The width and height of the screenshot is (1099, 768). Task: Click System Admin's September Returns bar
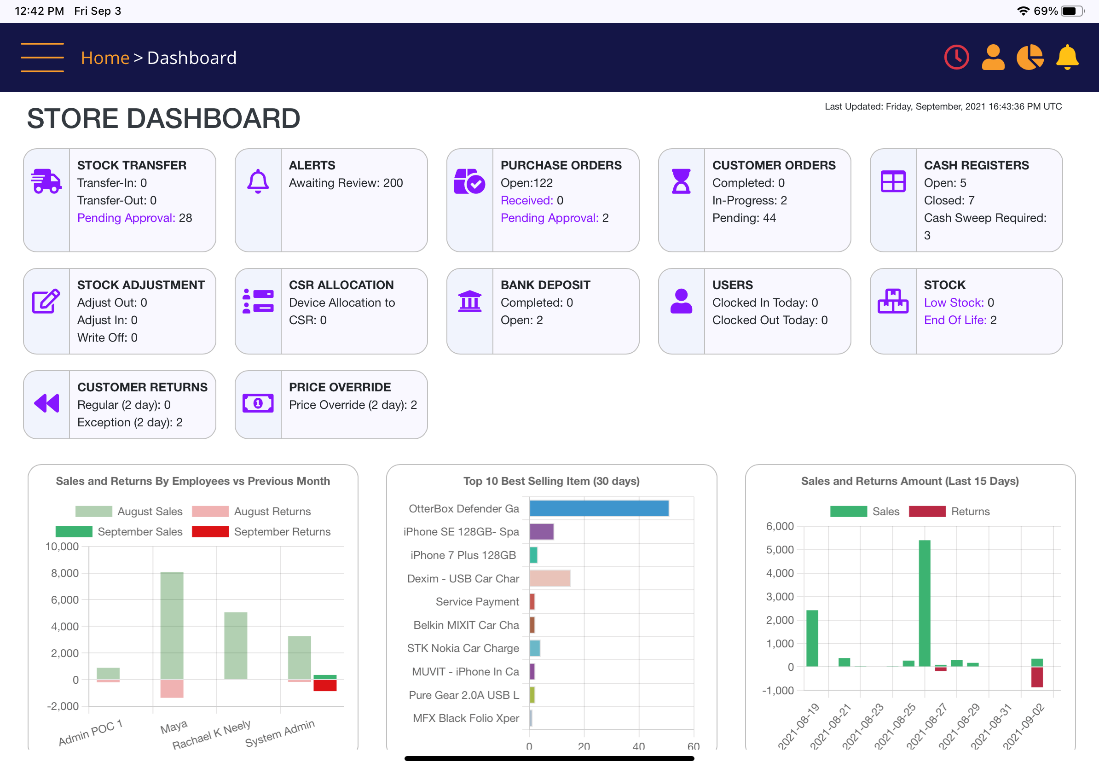(325, 685)
